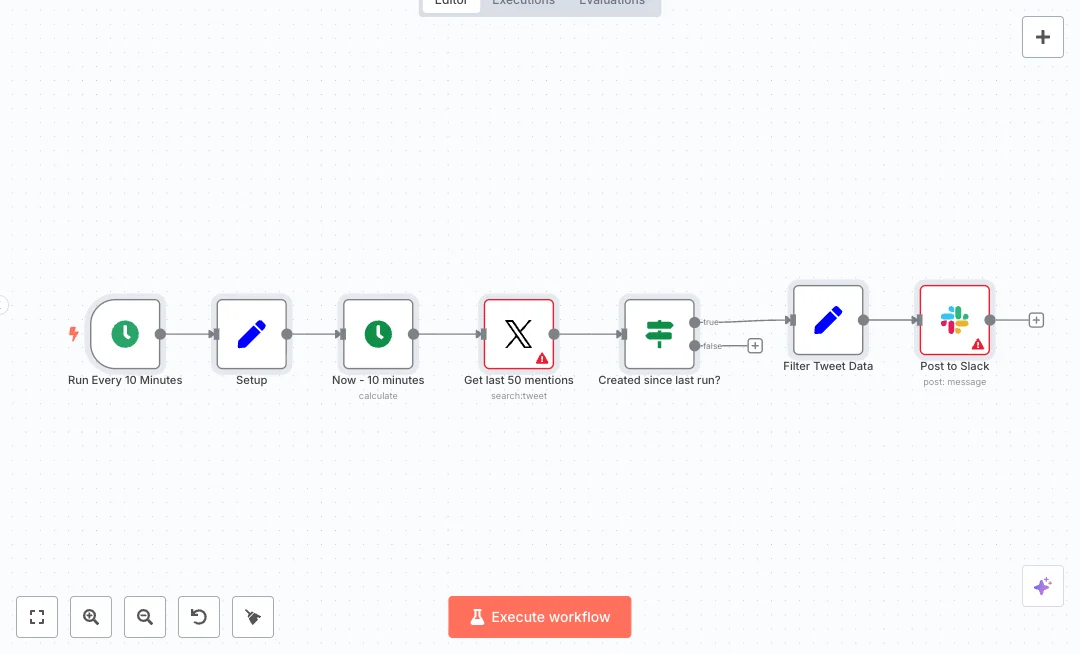Viewport: 1080px width, 654px height.
Task: Select the Created since last run? node
Action: click(659, 334)
